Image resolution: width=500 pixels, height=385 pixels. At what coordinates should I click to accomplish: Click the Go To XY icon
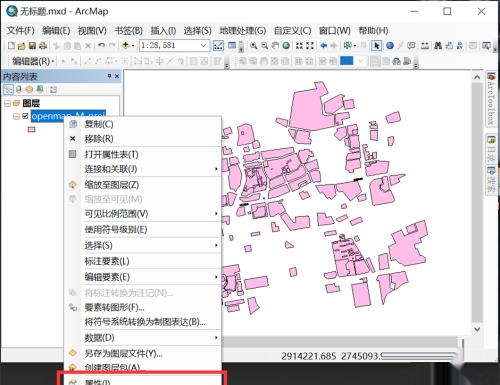point(460,46)
